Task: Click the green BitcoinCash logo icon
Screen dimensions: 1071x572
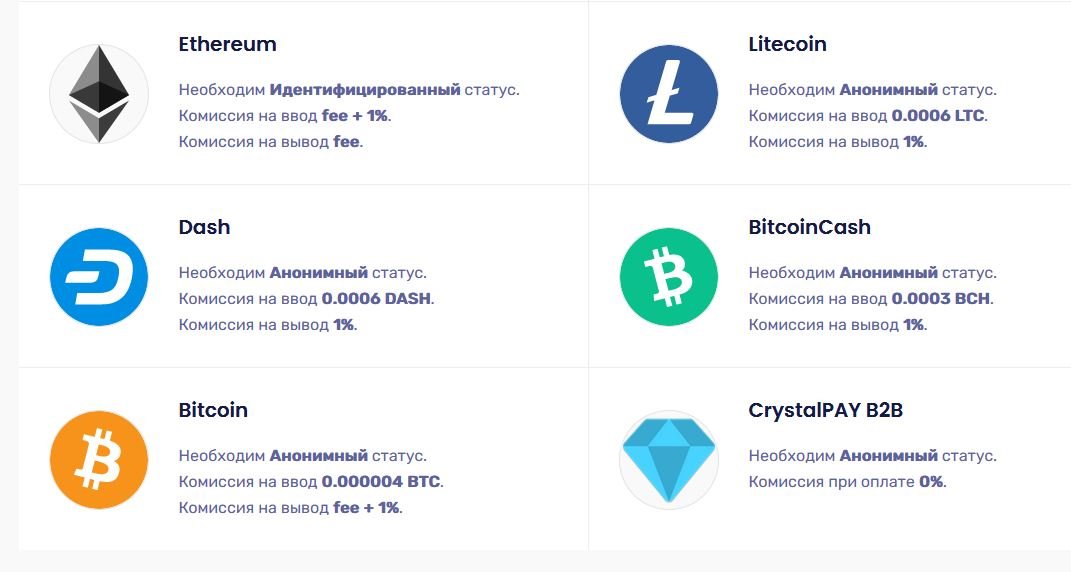Action: click(668, 277)
